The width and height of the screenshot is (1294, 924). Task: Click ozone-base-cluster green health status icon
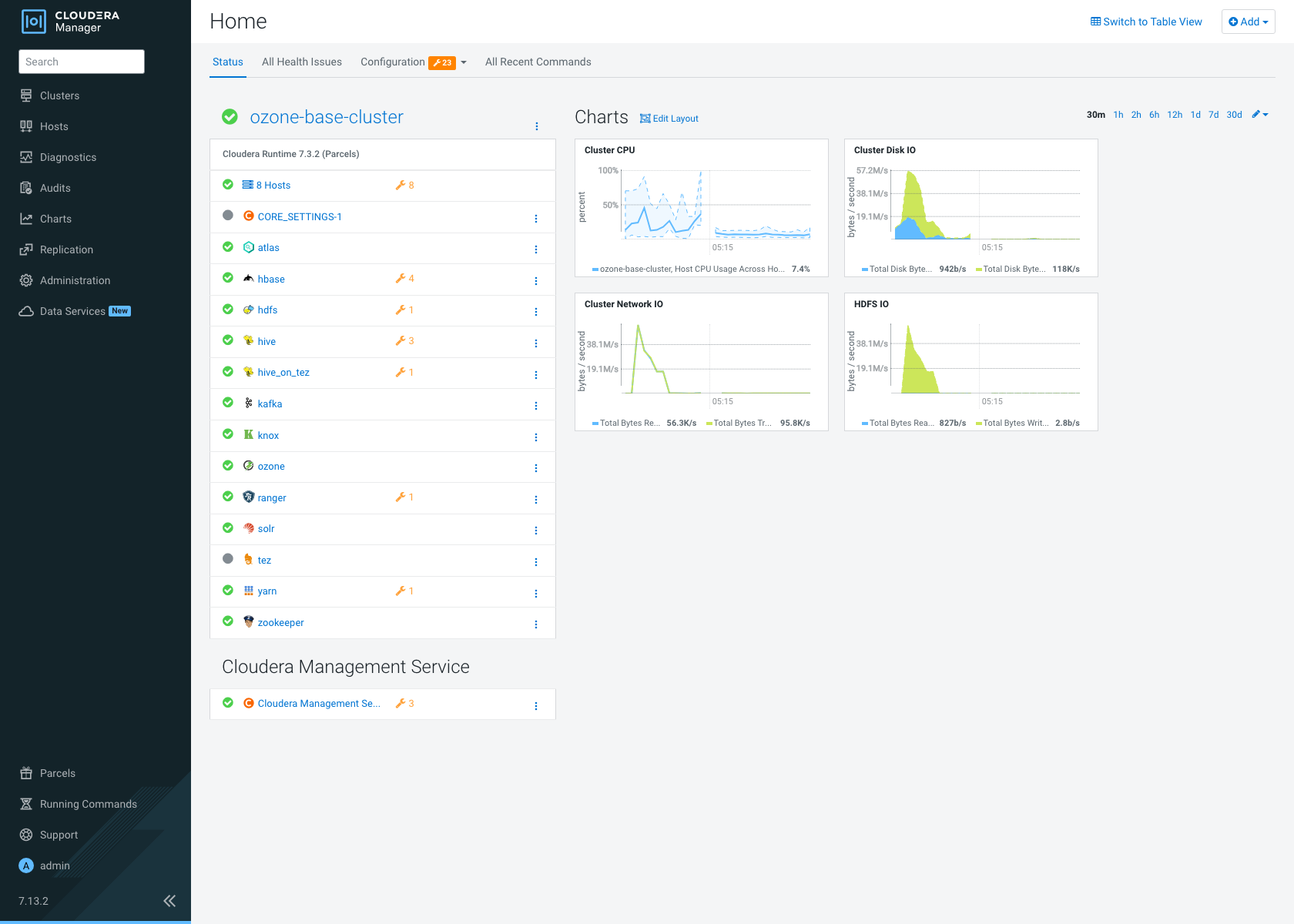pos(230,117)
